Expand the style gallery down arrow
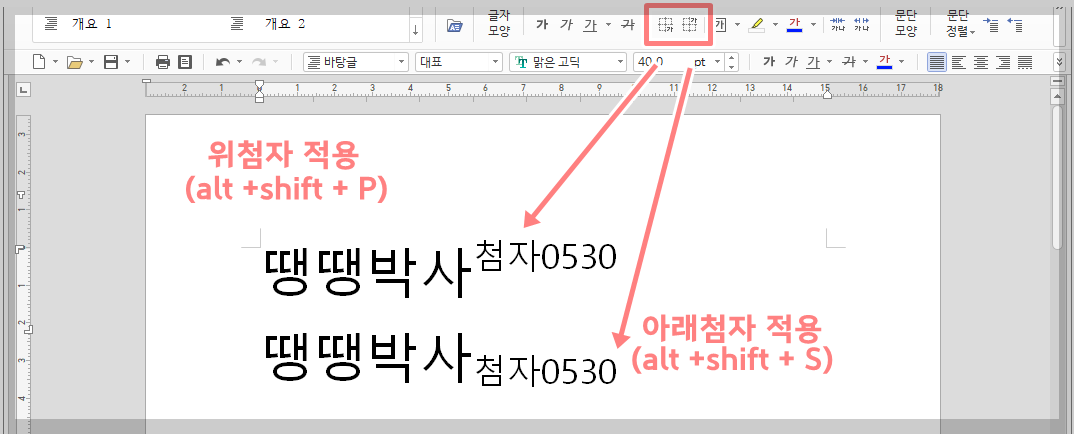 click(x=416, y=31)
